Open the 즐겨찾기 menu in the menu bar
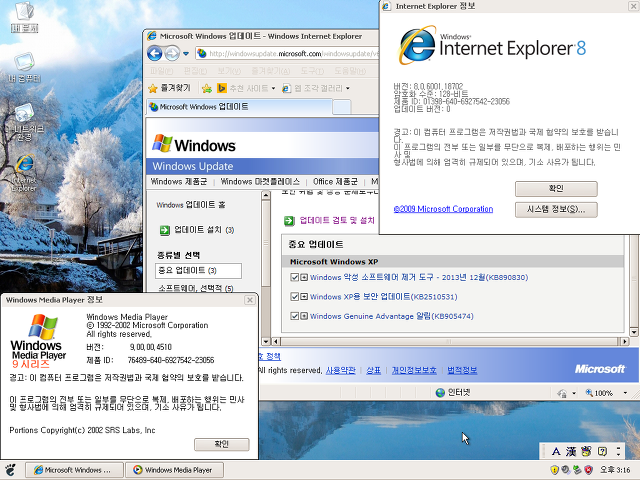The height and width of the screenshot is (480, 640). (x=271, y=71)
